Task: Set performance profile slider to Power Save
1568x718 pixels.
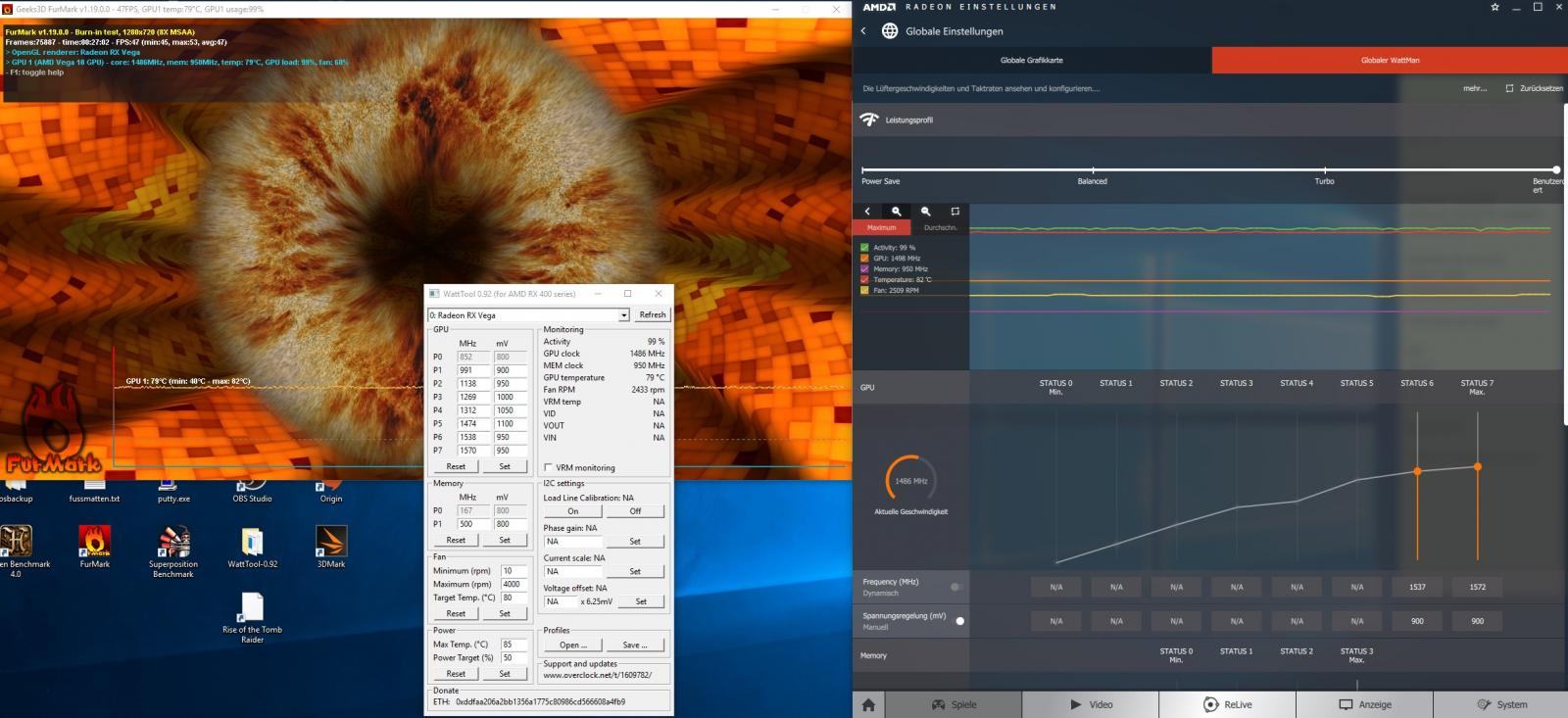Action: point(862,170)
